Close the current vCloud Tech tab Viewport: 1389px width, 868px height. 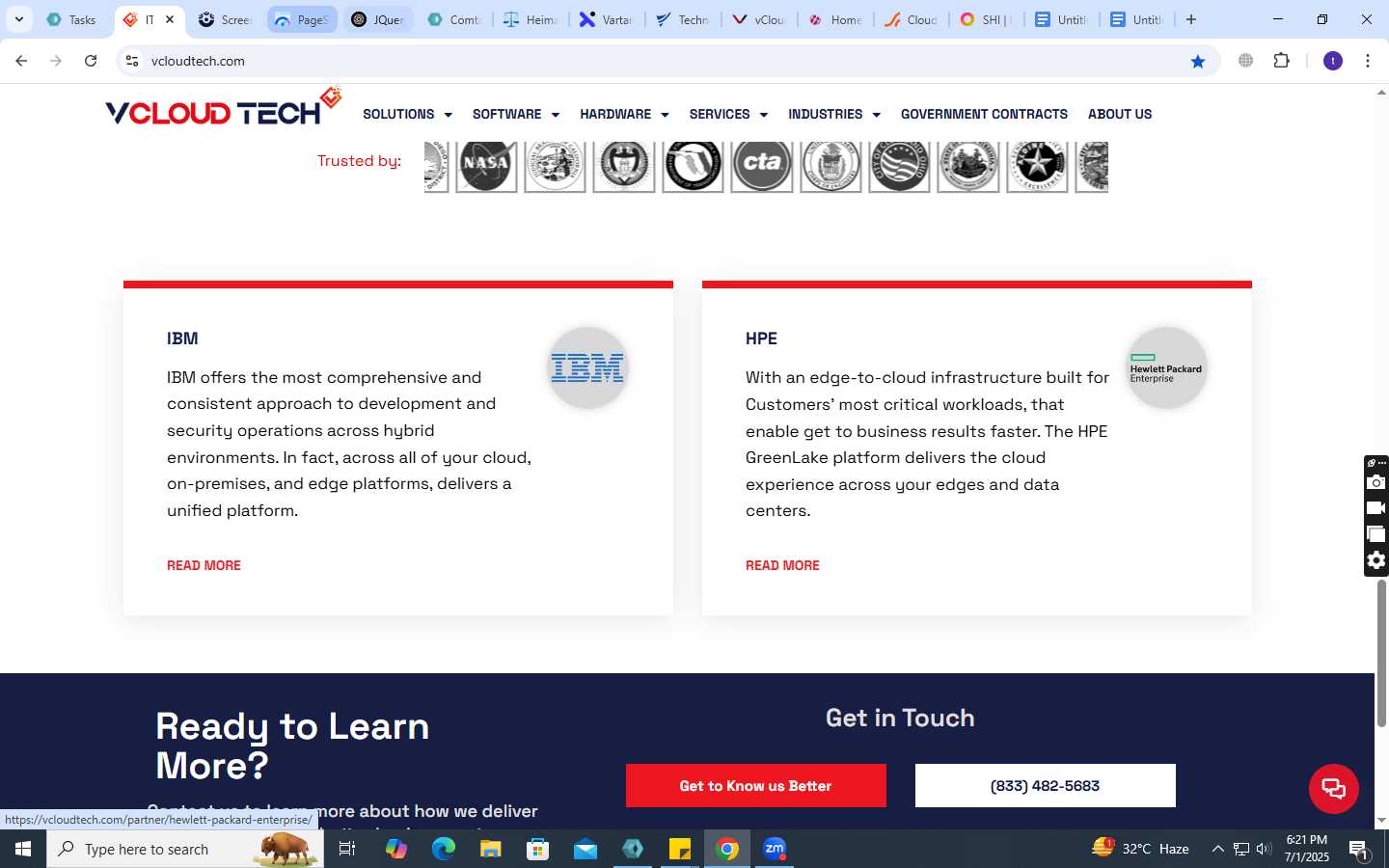pos(170,19)
